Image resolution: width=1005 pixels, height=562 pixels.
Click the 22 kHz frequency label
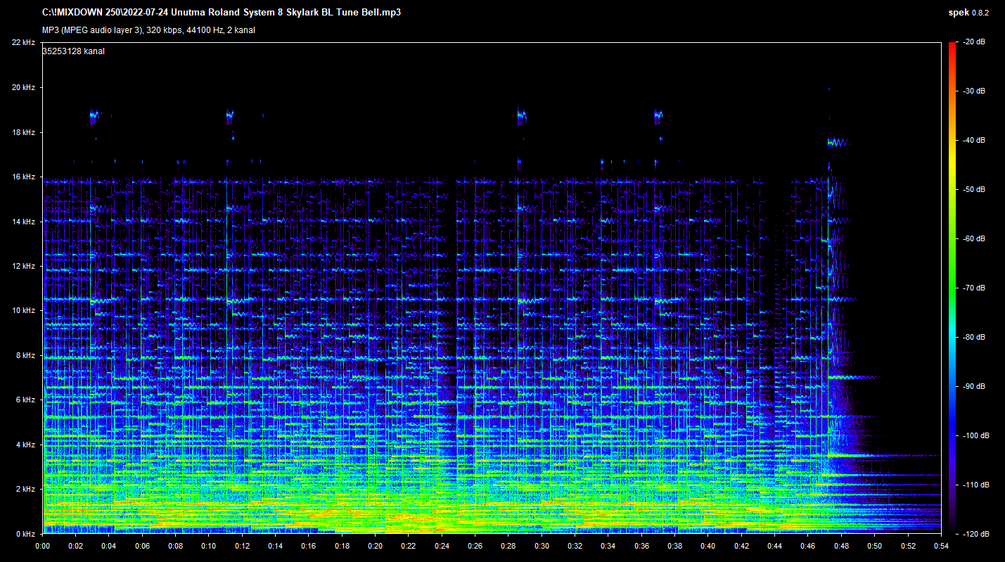point(24,42)
